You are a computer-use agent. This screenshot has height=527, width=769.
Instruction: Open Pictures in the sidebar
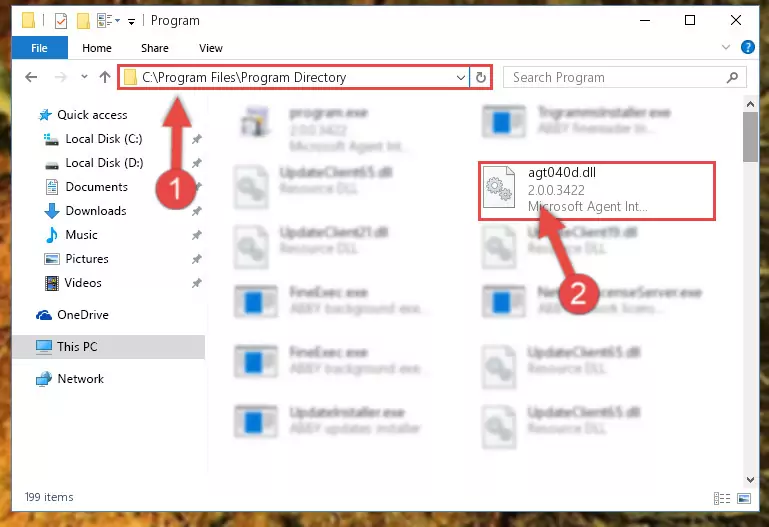(87, 259)
